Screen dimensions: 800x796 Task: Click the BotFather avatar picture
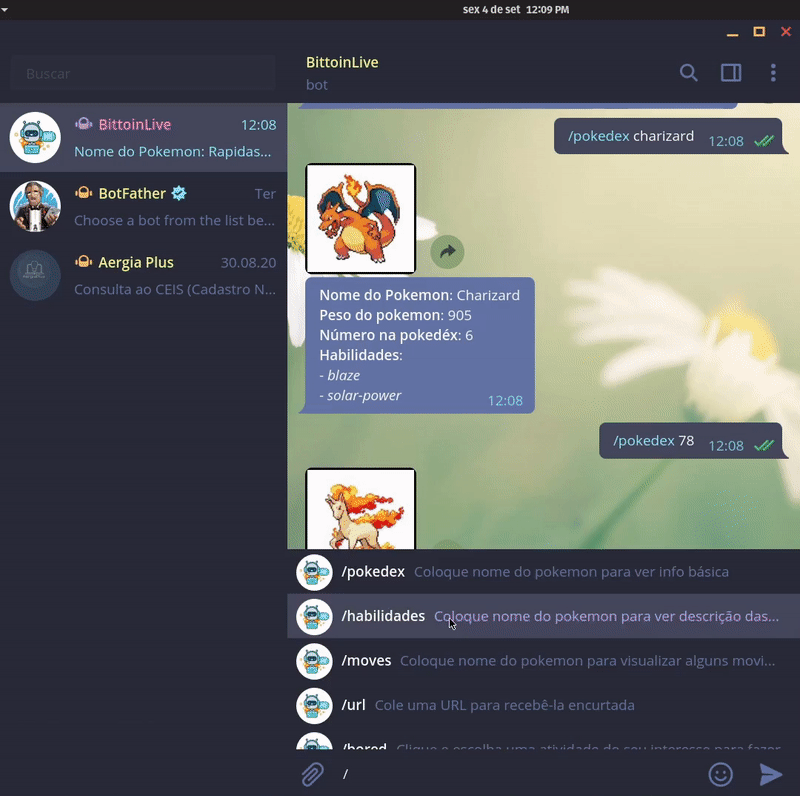(35, 206)
